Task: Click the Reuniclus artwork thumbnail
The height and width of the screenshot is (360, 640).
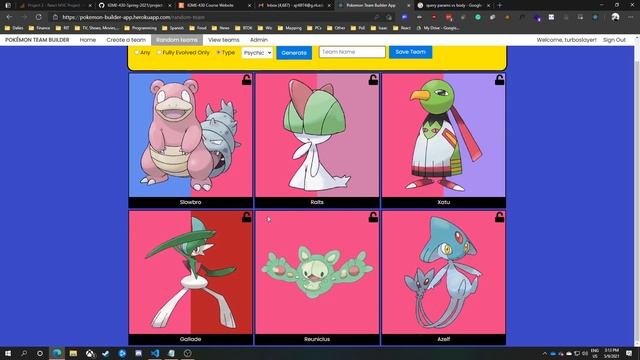Action: click(317, 272)
